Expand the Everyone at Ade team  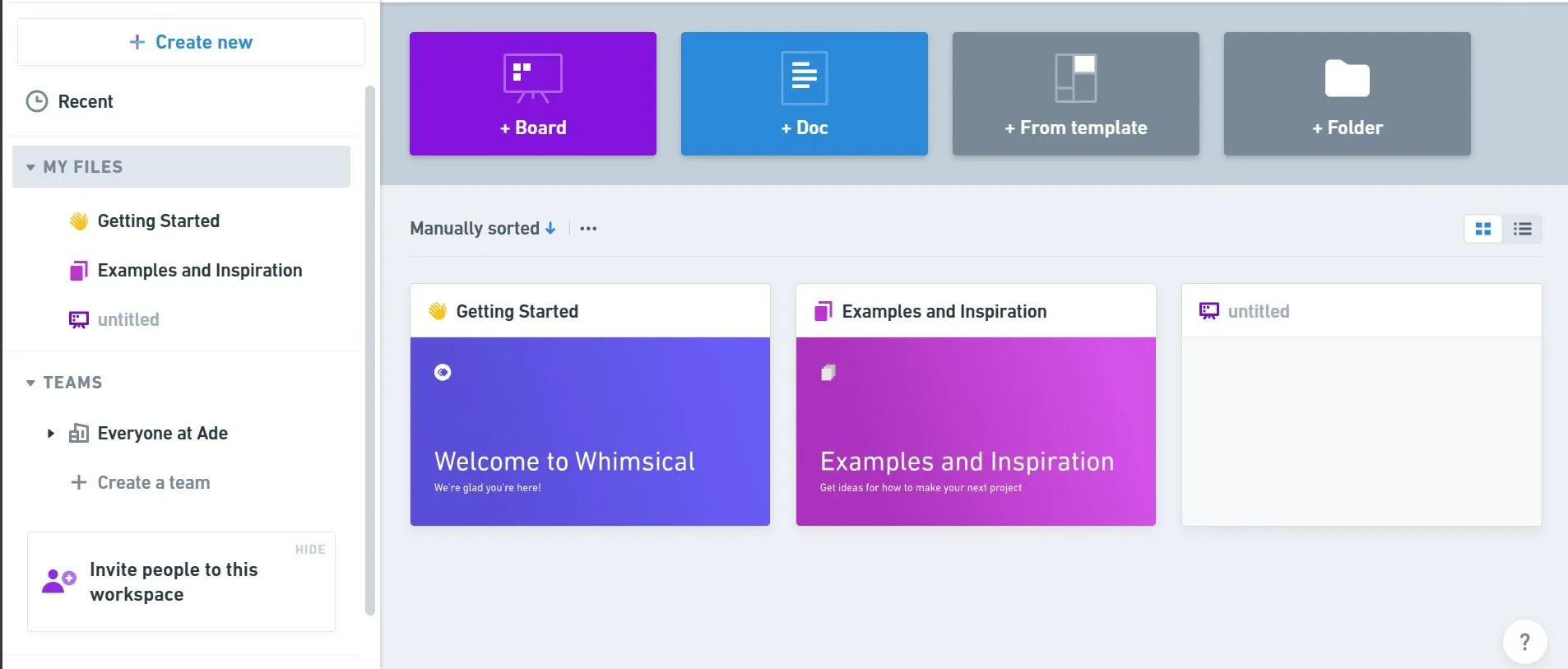pyautogui.click(x=51, y=434)
